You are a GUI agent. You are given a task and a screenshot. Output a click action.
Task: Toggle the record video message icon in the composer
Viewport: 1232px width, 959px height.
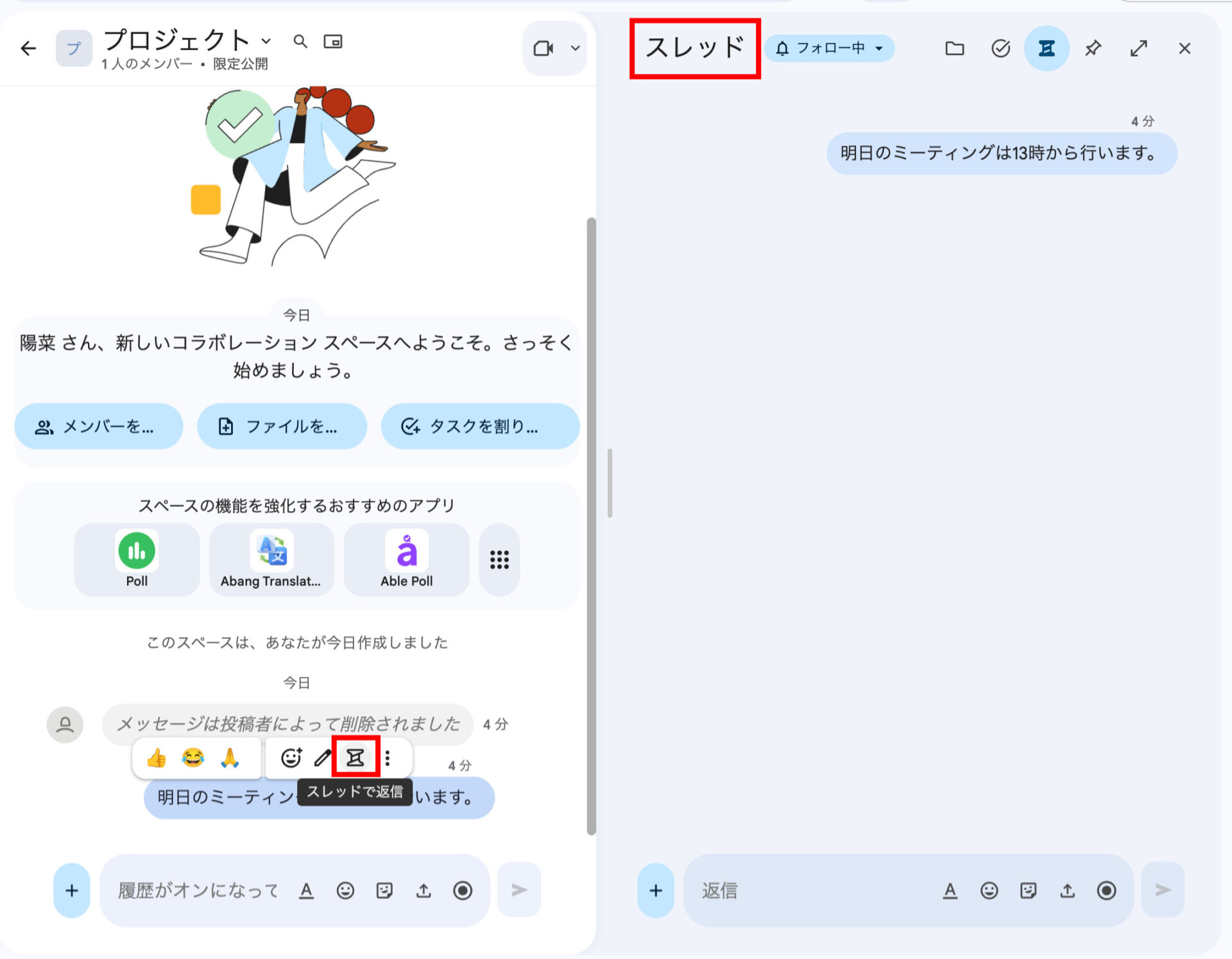click(463, 890)
